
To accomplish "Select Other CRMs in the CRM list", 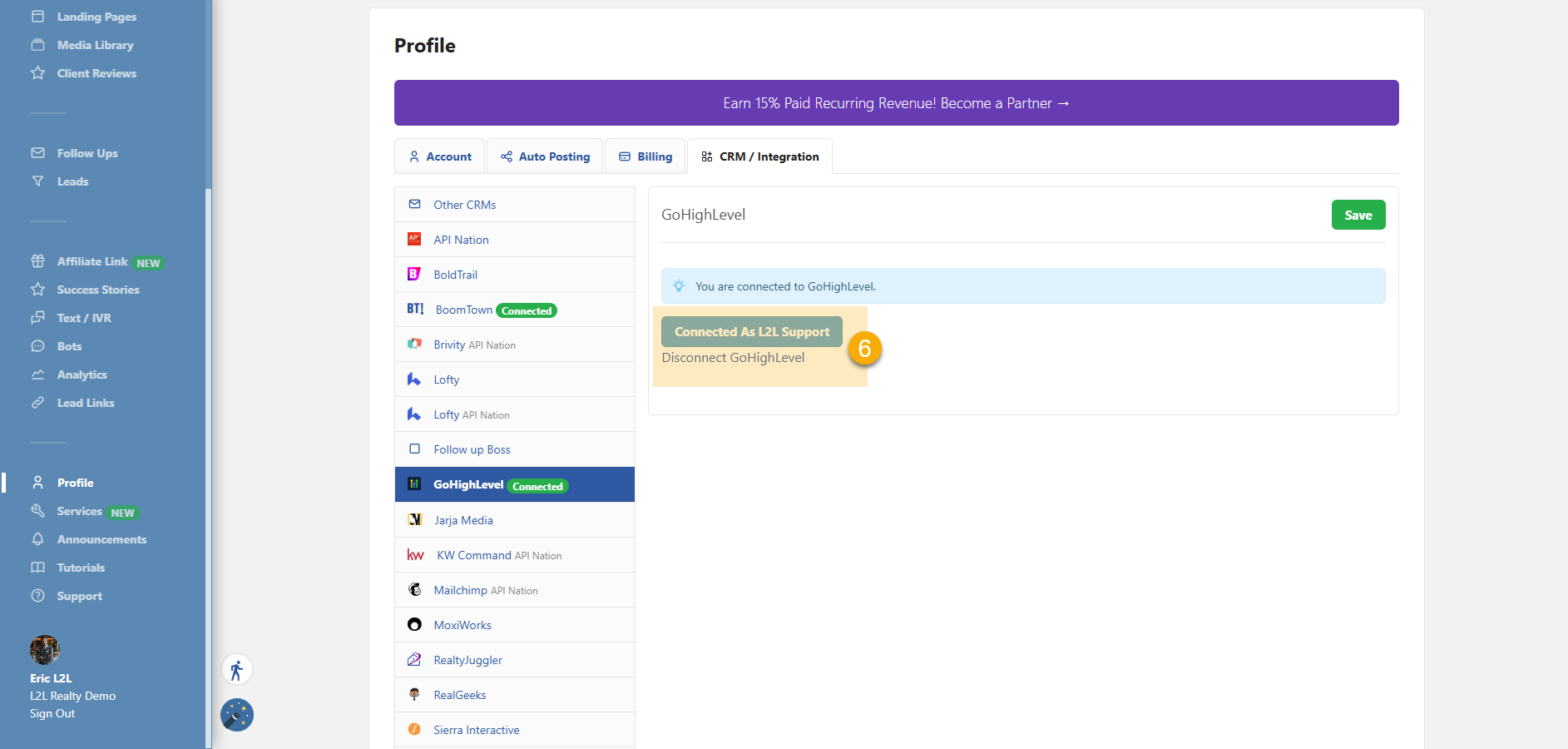I will tap(515, 205).
